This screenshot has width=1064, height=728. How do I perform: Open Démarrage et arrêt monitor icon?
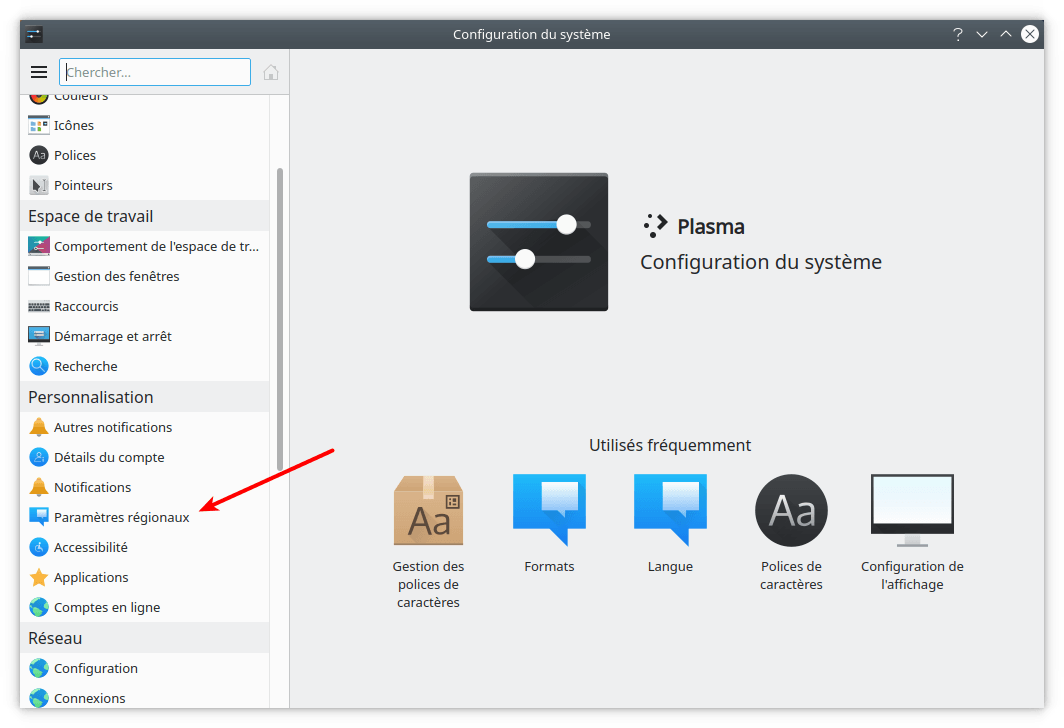coord(39,337)
